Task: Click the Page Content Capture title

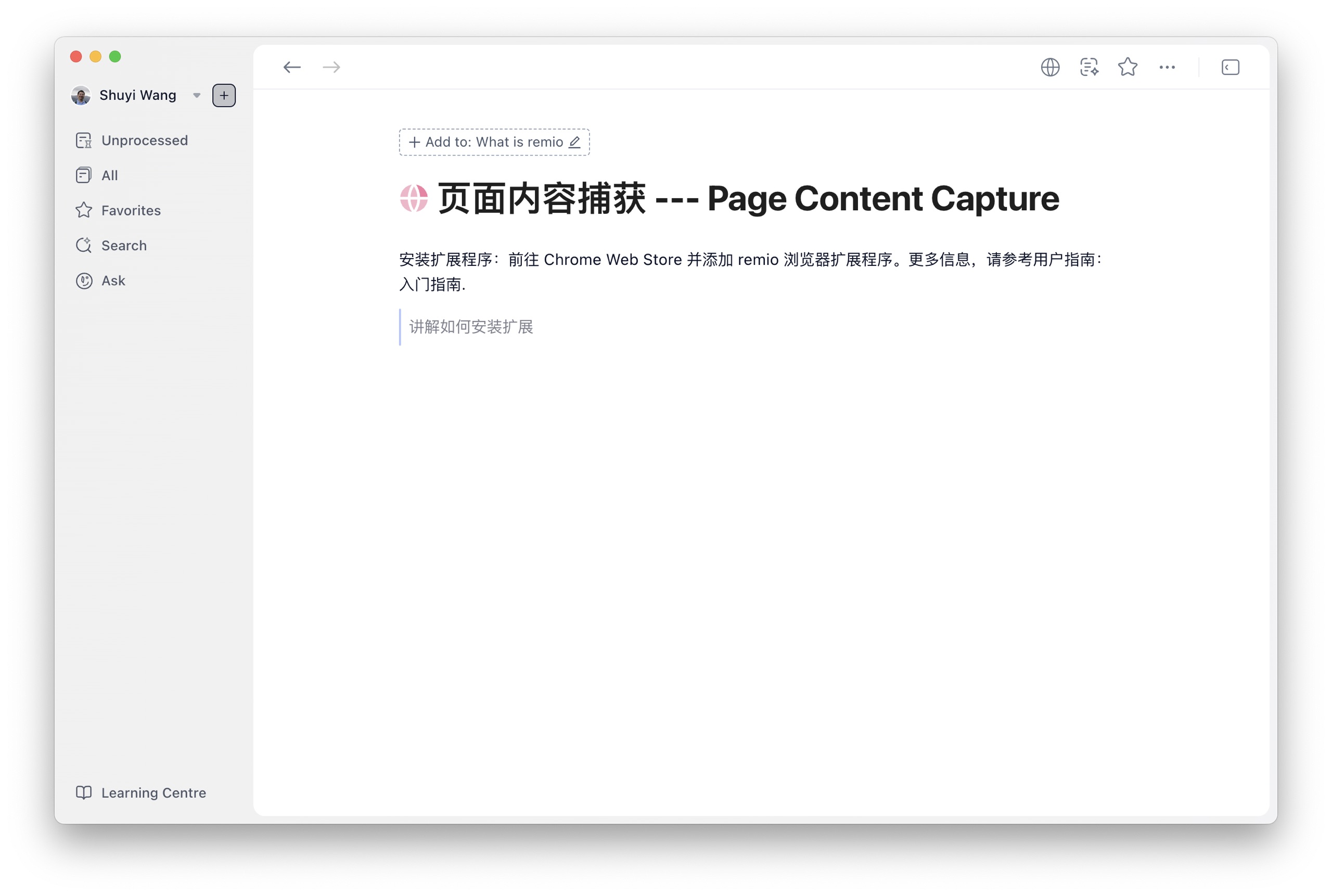Action: tap(749, 199)
